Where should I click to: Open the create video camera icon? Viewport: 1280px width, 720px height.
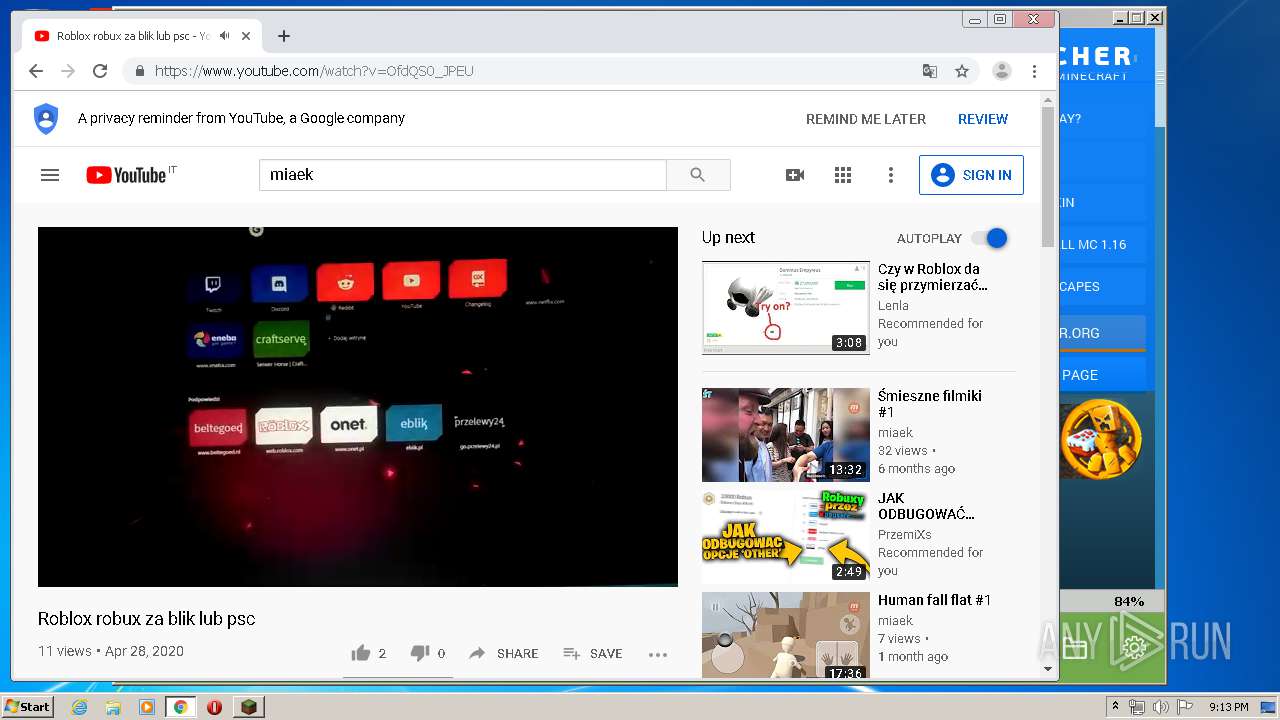tap(795, 175)
